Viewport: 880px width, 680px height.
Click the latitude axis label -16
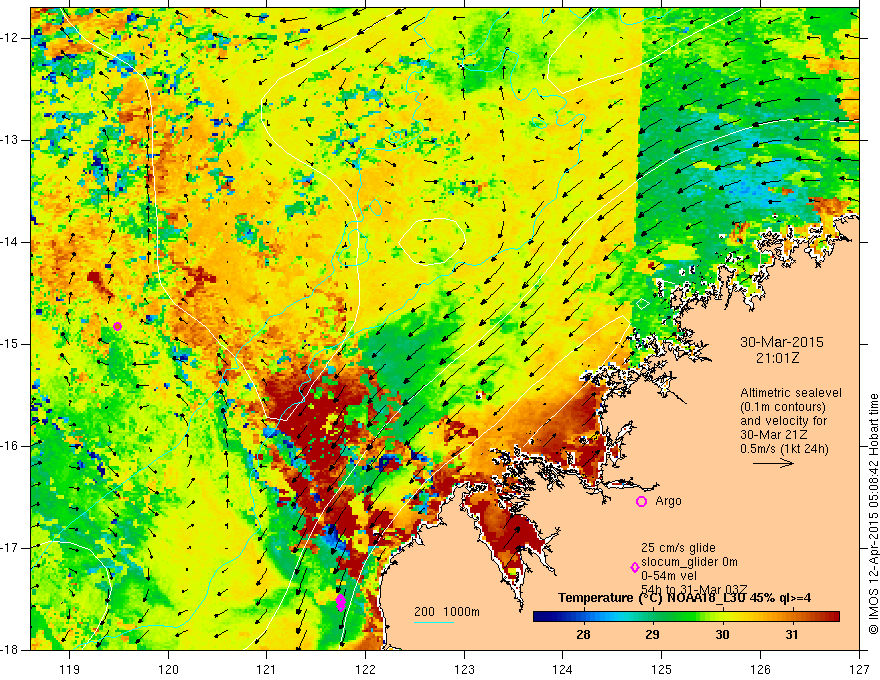coord(12,446)
